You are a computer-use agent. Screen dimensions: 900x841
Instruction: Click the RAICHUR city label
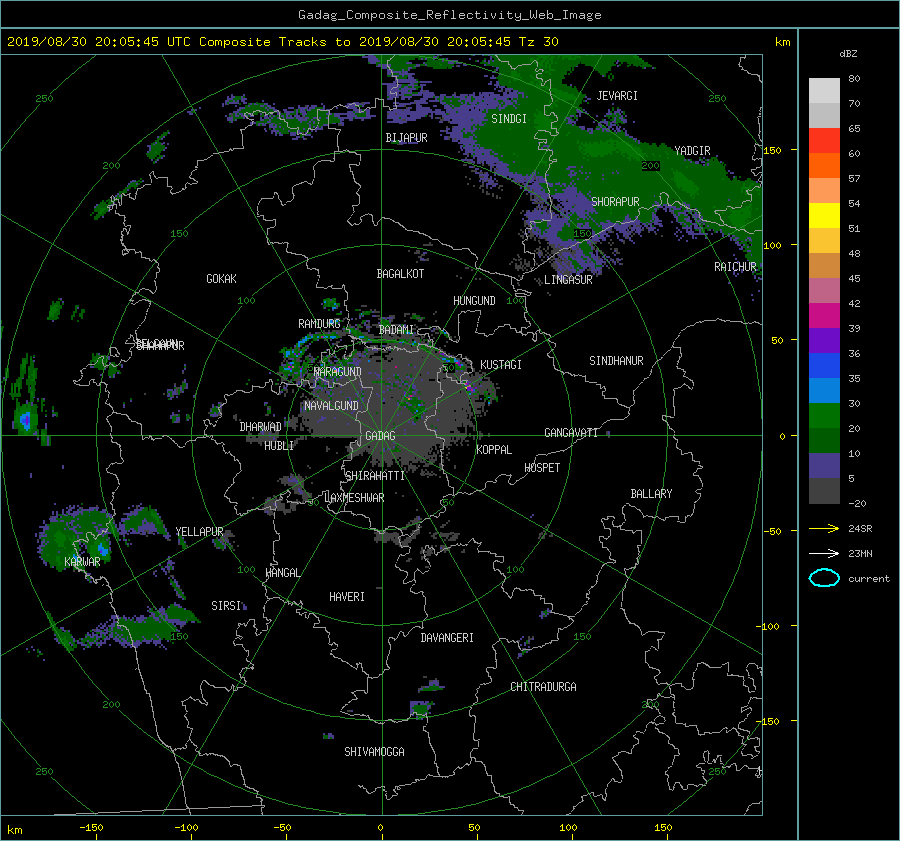point(735,267)
